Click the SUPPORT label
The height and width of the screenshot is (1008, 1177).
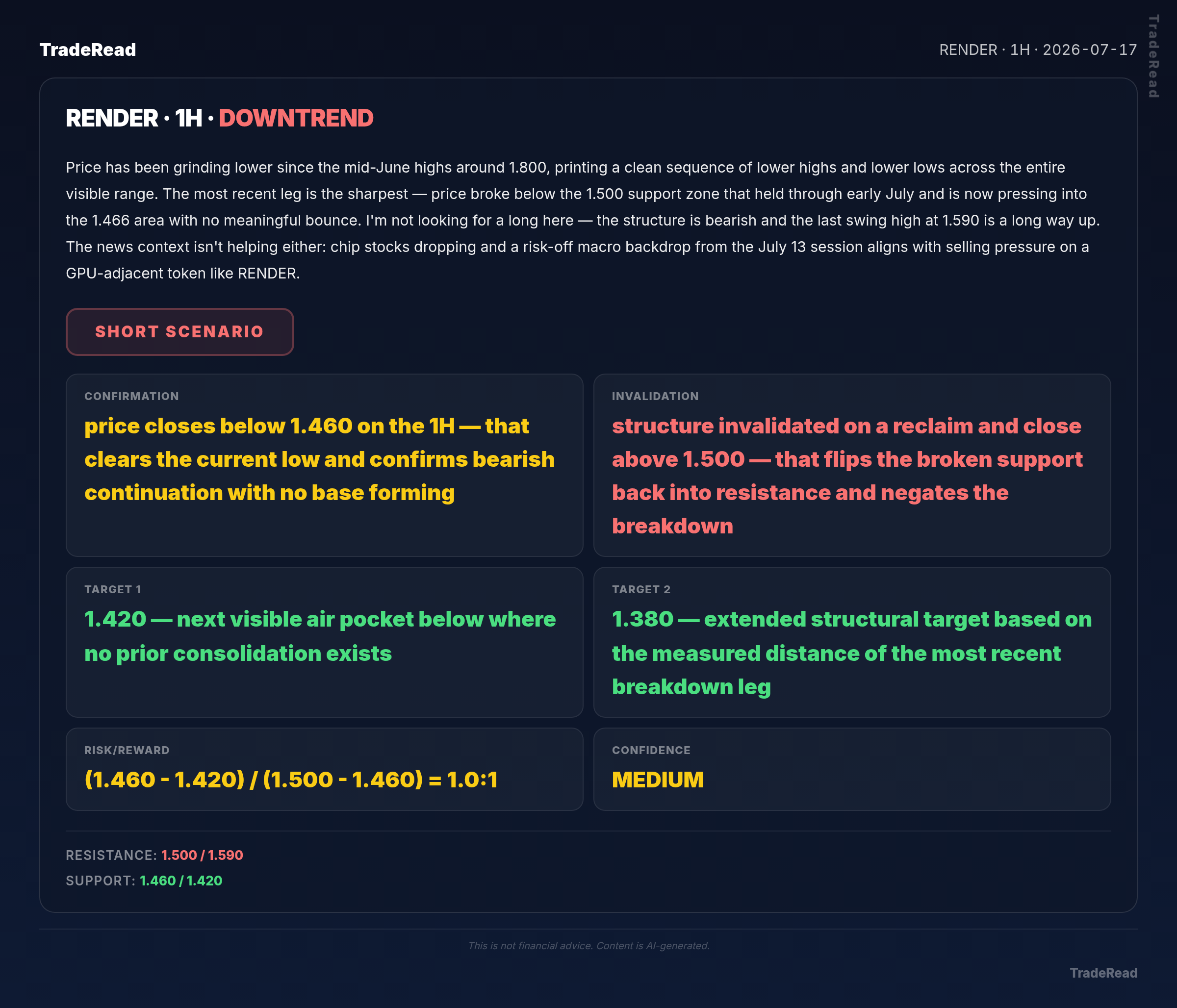point(101,881)
